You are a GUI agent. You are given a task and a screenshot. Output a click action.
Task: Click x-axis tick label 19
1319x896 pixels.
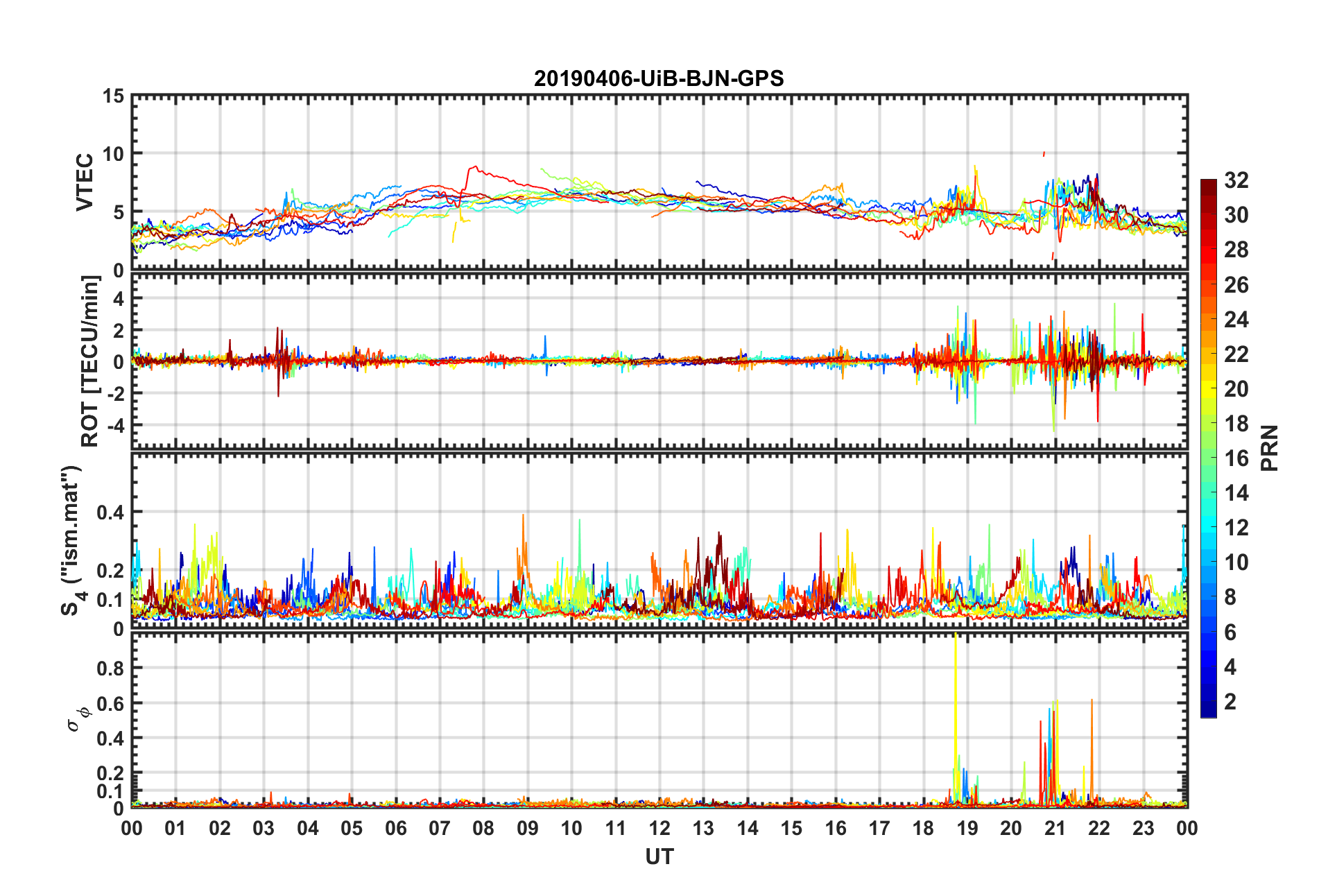click(967, 828)
